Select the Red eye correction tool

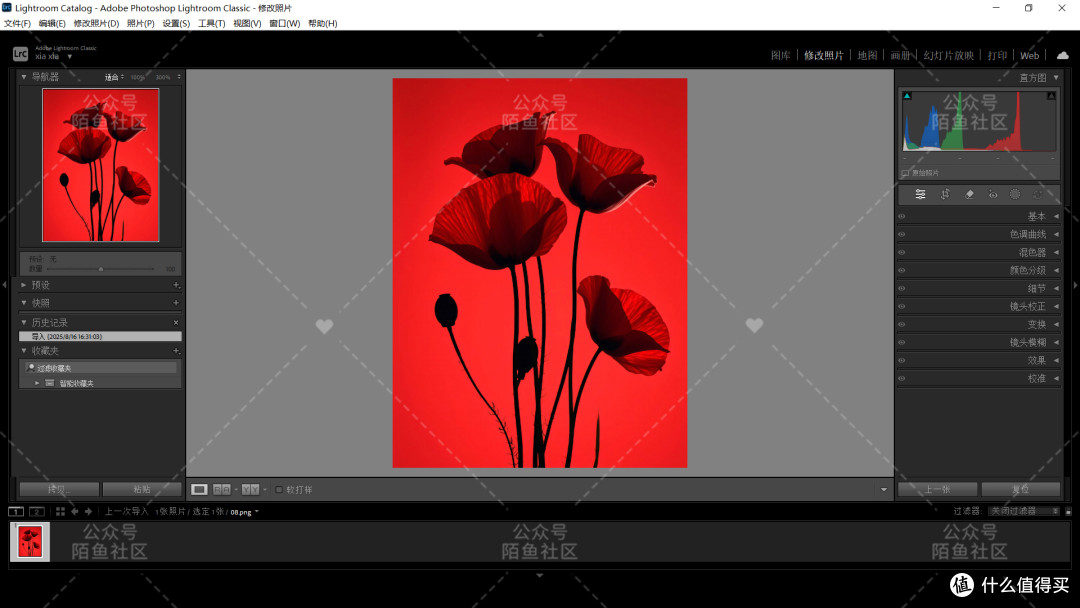click(993, 195)
